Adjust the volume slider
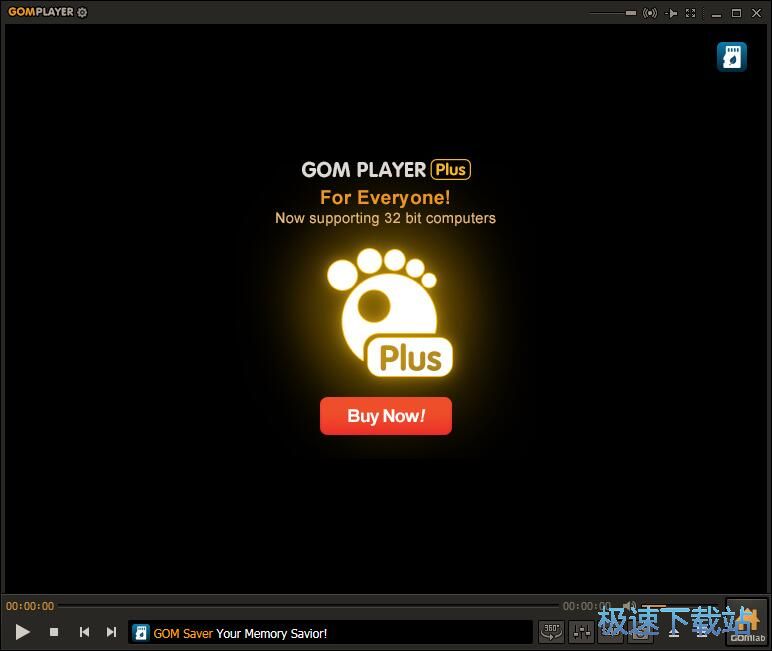 click(682, 606)
